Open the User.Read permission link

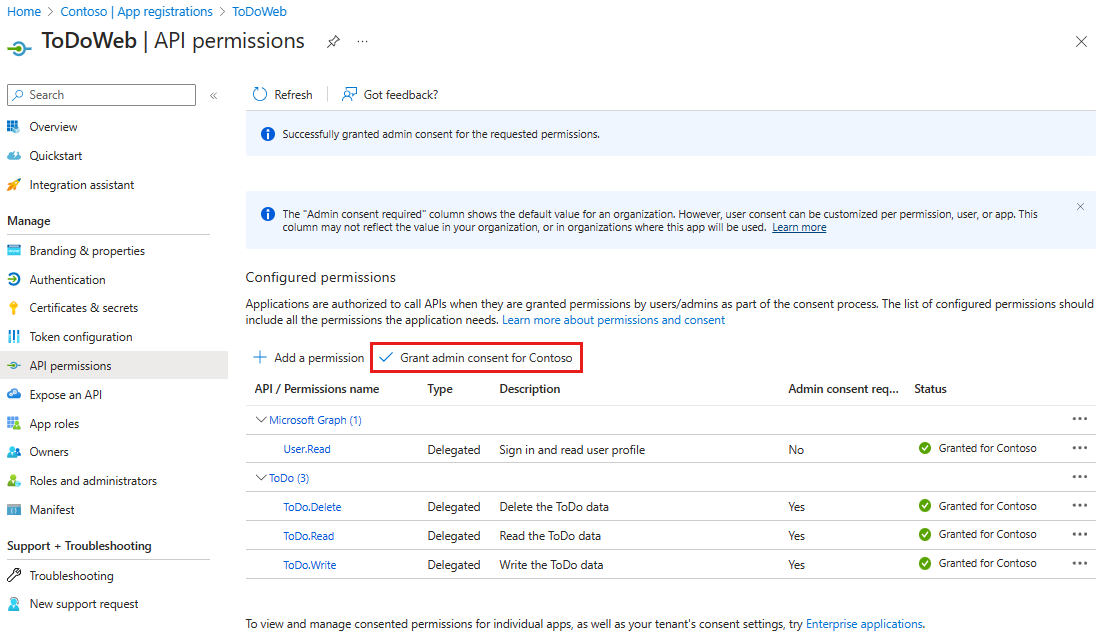[x=307, y=449]
